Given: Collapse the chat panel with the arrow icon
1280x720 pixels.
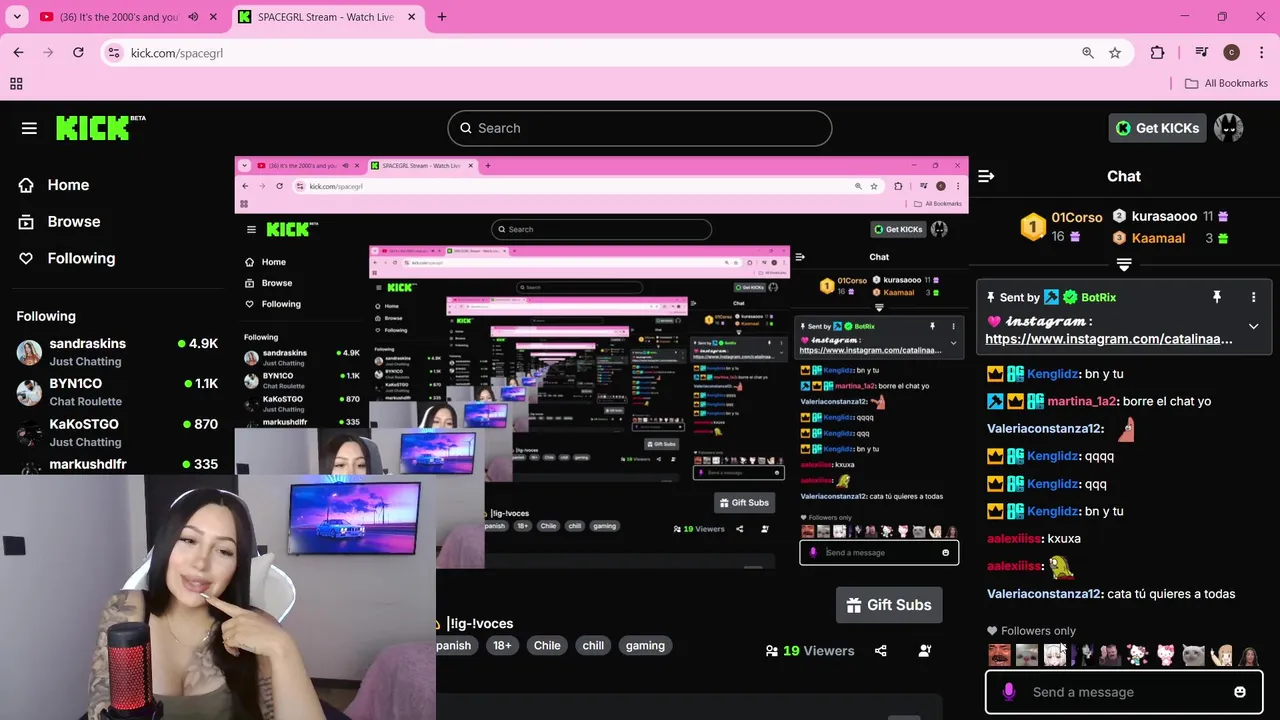Looking at the screenshot, I should (x=986, y=176).
